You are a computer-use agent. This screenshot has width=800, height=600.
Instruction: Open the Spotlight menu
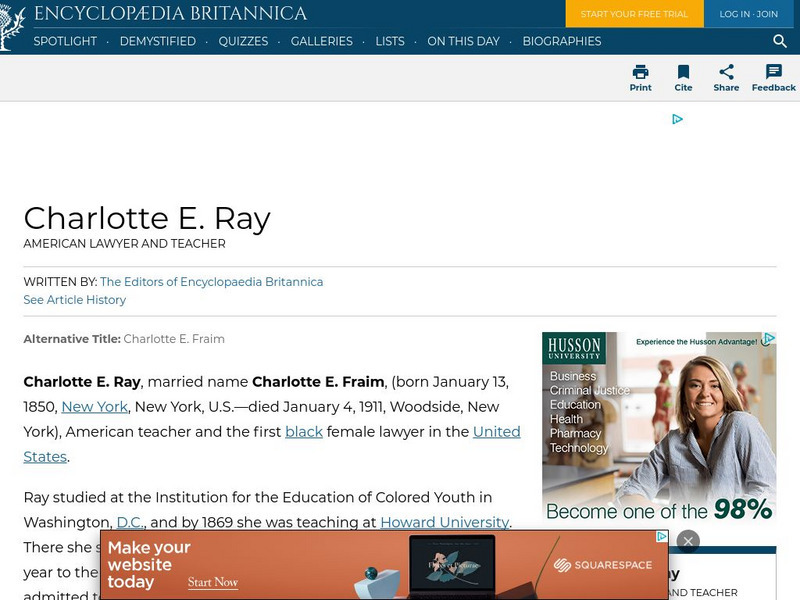(64, 42)
